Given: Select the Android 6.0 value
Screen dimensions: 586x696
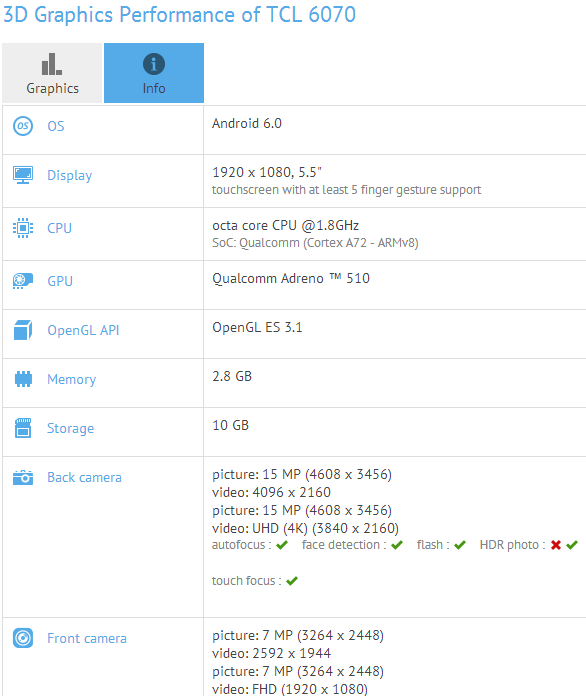Looking at the screenshot, I should [247, 123].
